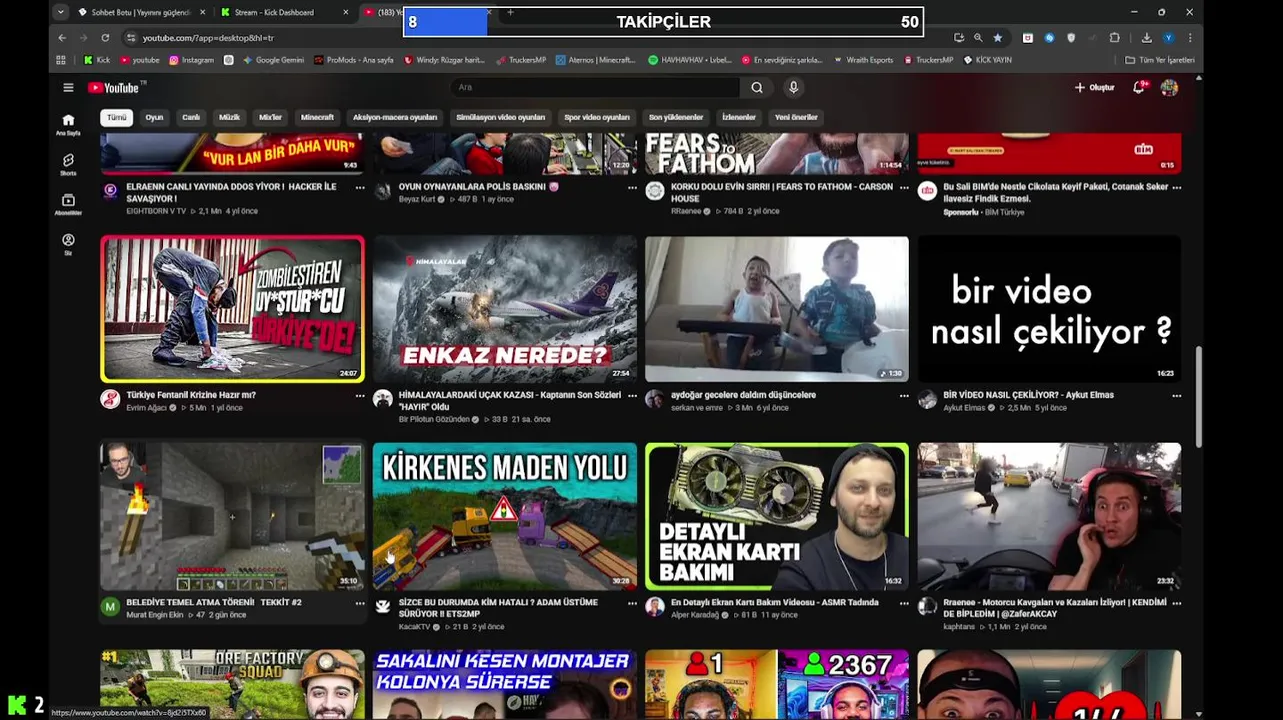The image size is (1283, 720).
Task: Click the page vertical scrollbar thumb
Action: [1198, 397]
